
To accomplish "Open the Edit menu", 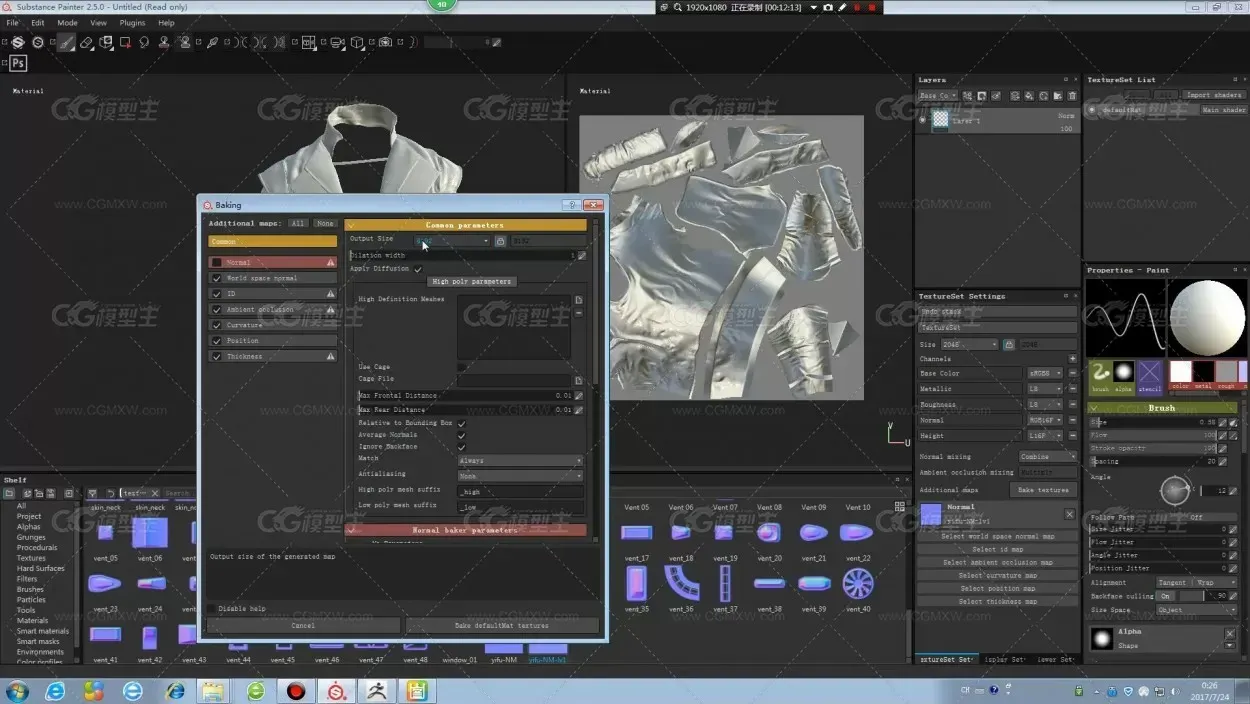I will 37,22.
